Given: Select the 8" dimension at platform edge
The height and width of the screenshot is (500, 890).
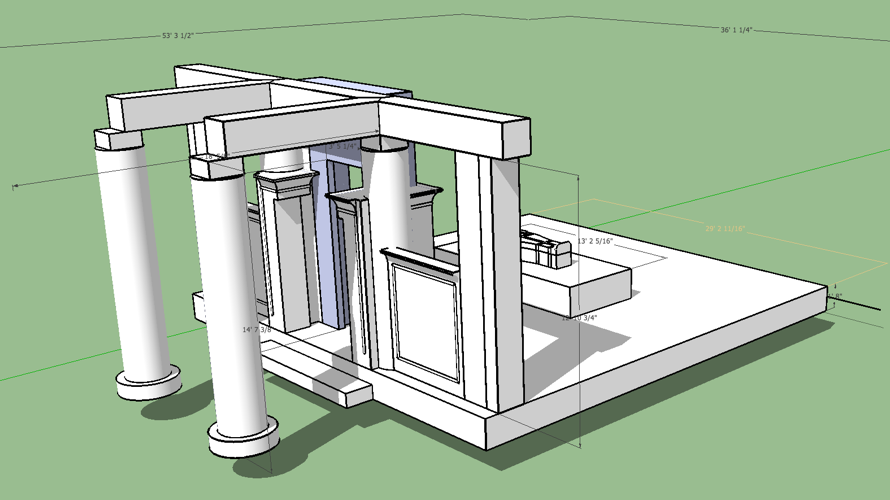Looking at the screenshot, I should 836,296.
